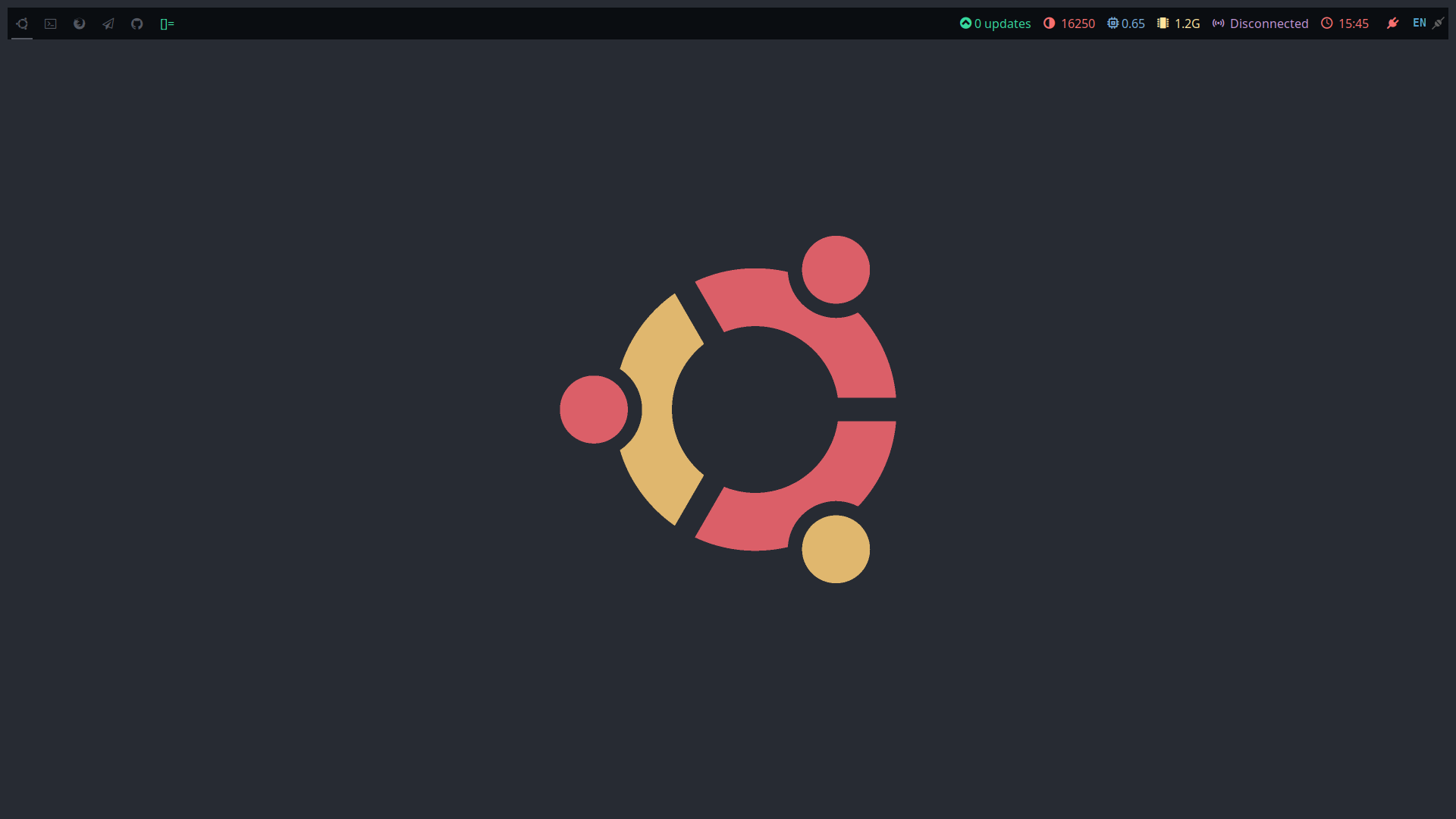Click the green tiling layout indicator
1456x819 pixels.
[167, 24]
